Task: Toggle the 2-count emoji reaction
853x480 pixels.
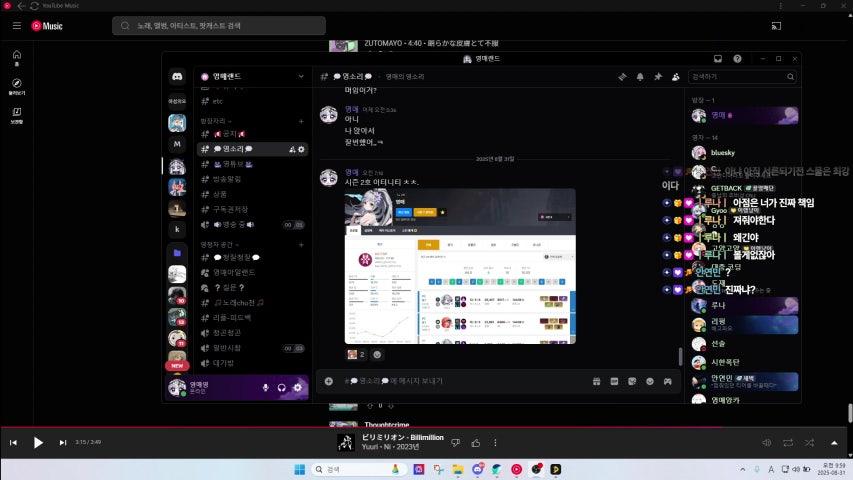Action: tap(356, 354)
